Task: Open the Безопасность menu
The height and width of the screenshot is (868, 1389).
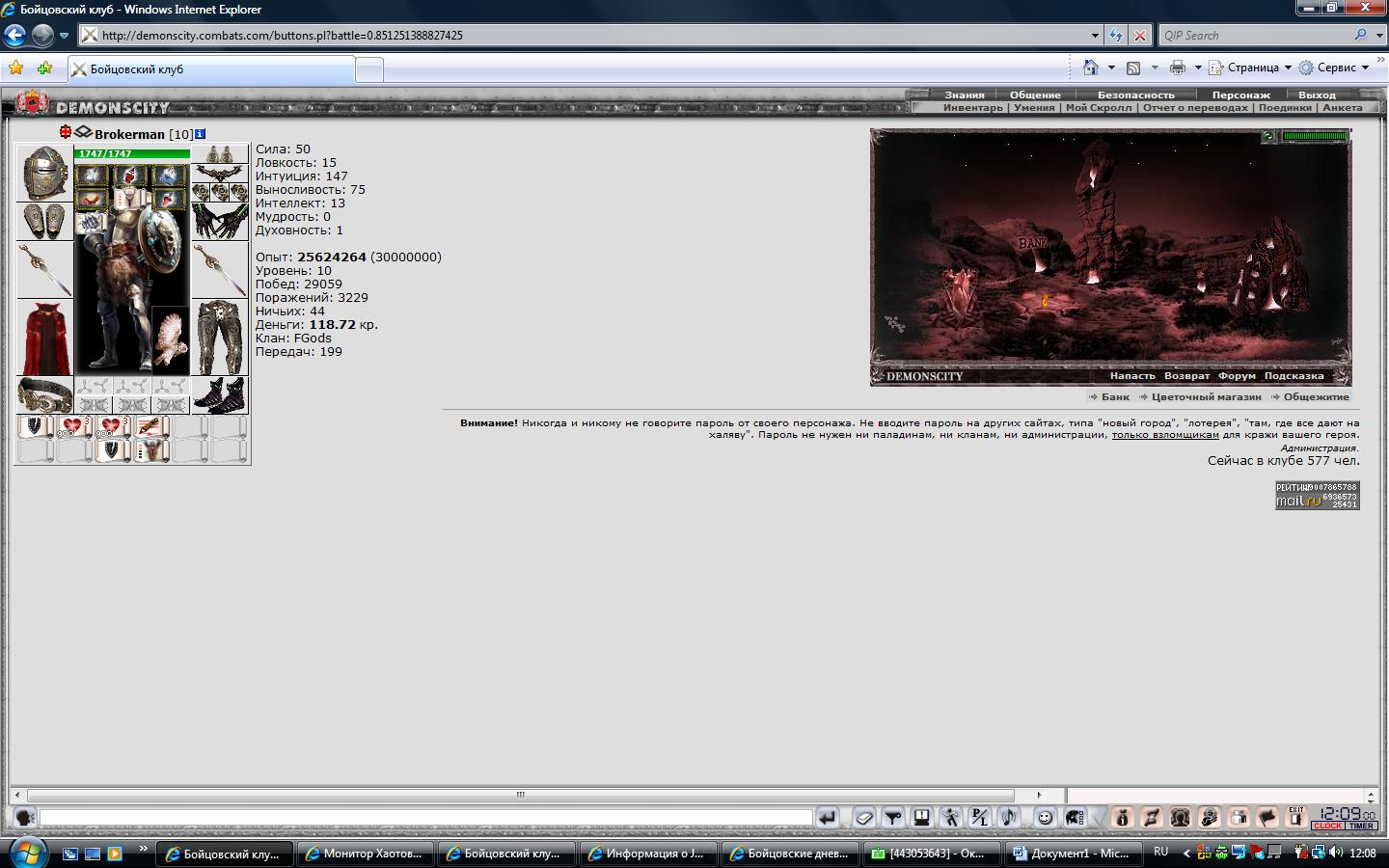Action: (x=1136, y=95)
